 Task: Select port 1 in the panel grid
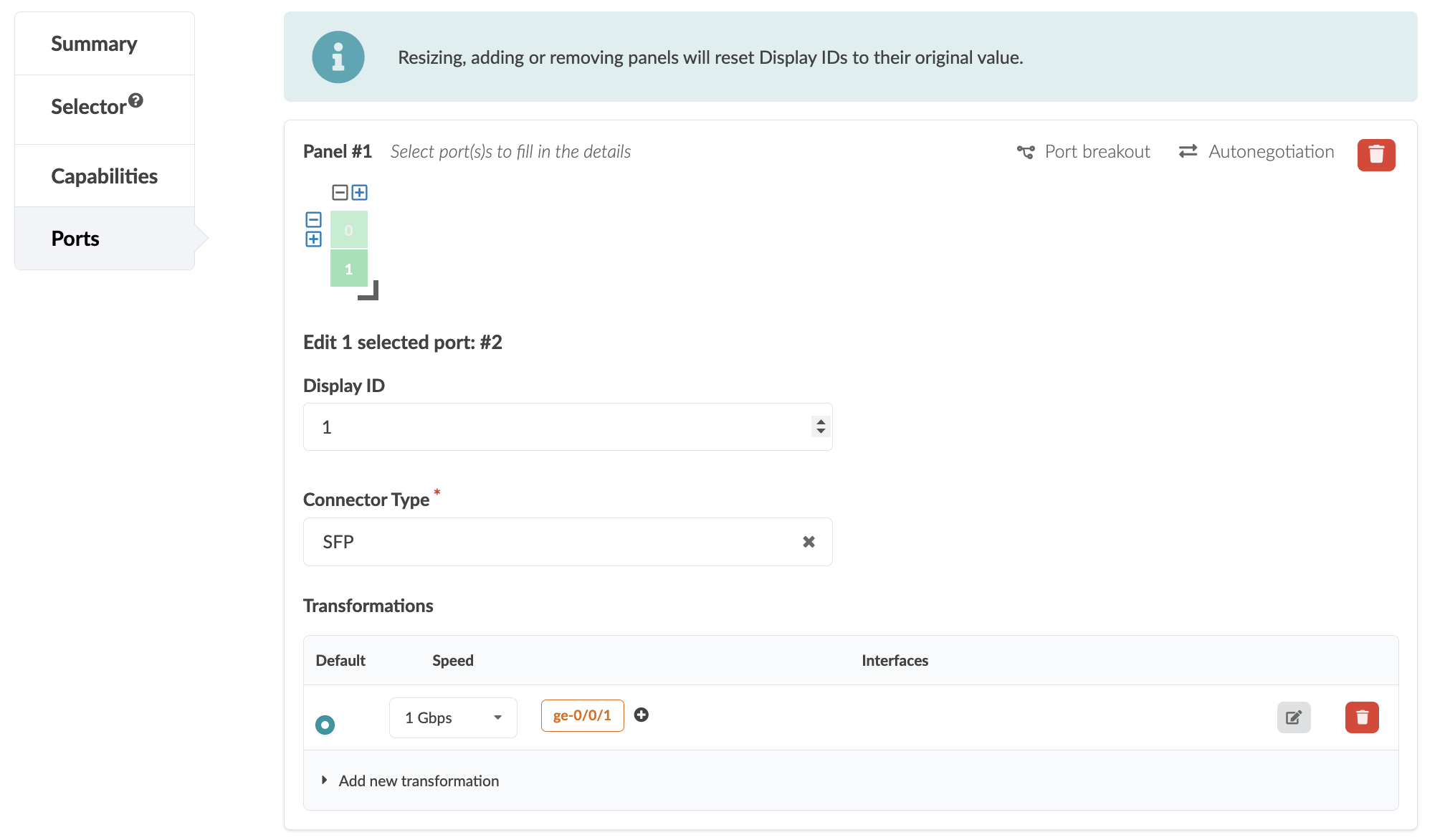349,267
